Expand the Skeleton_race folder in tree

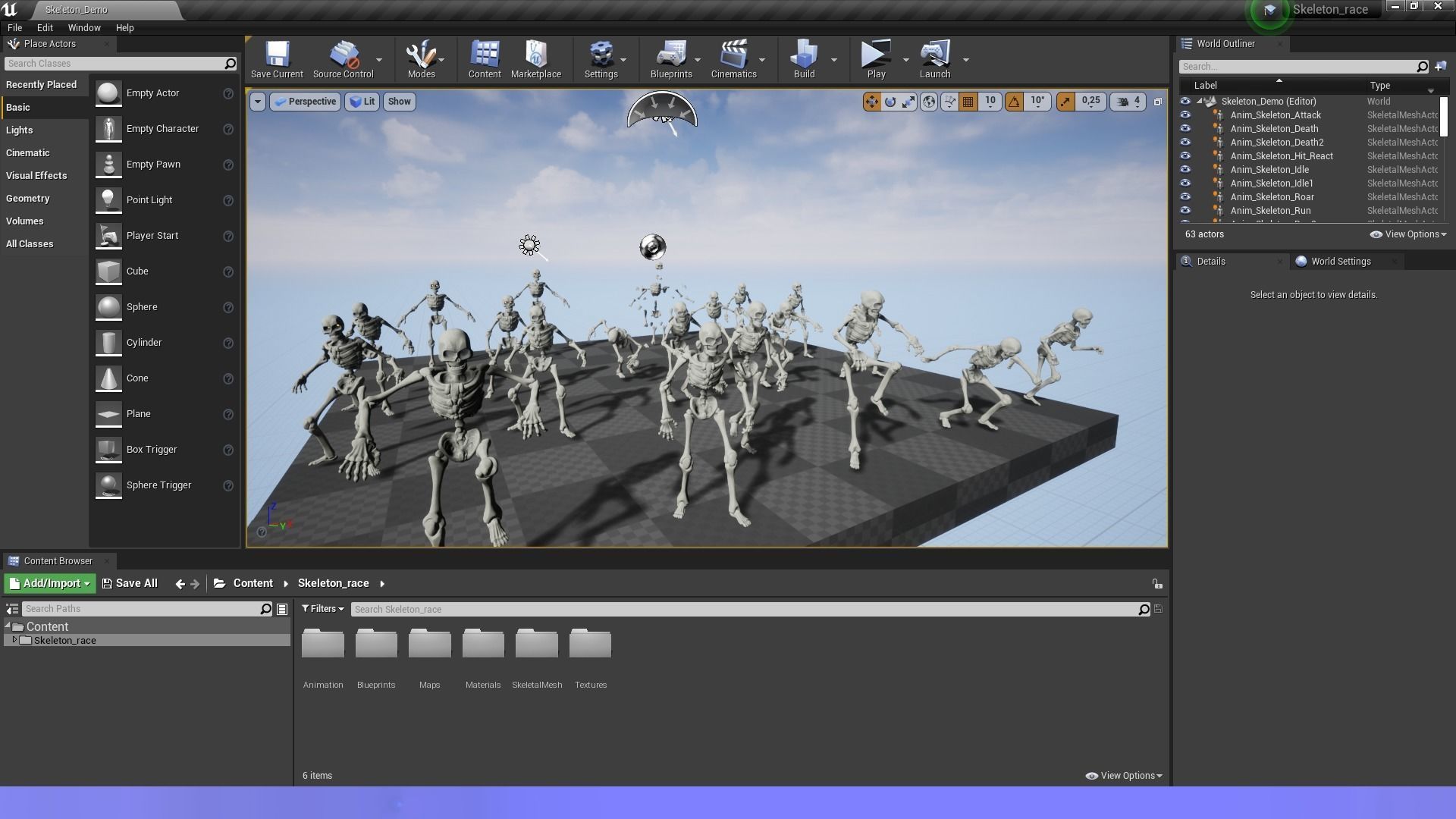(14, 641)
